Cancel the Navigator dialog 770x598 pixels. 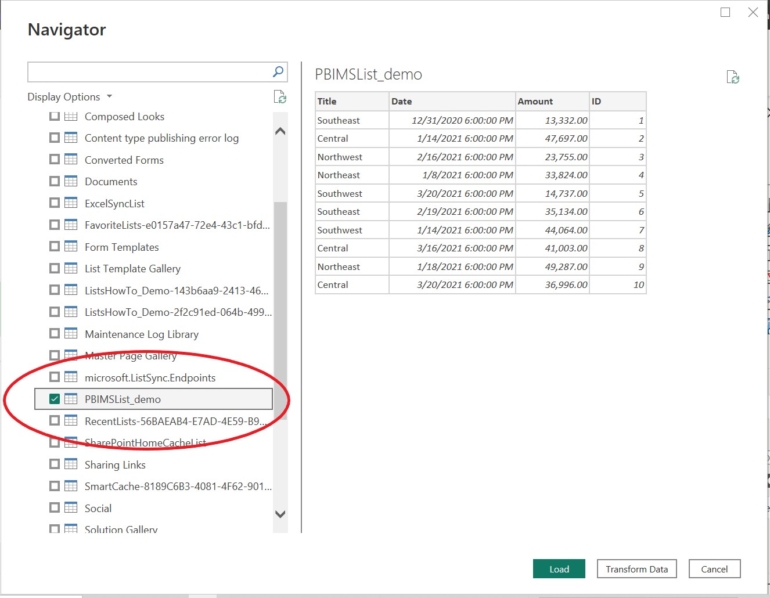714,569
